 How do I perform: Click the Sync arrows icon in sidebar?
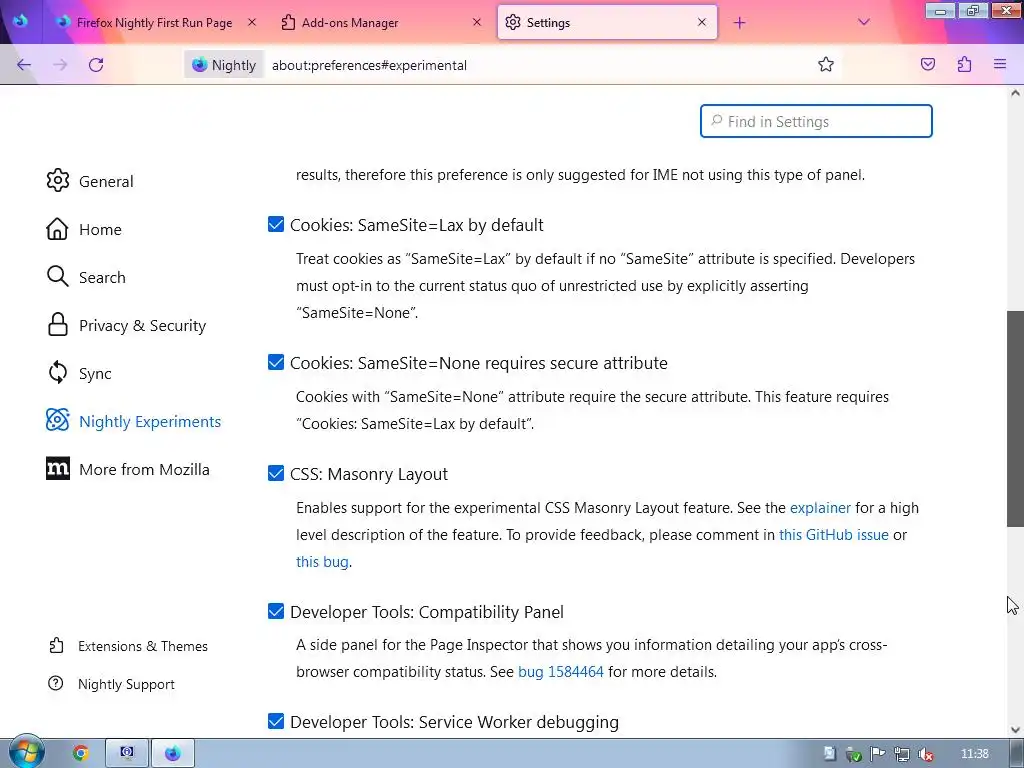tap(57, 373)
